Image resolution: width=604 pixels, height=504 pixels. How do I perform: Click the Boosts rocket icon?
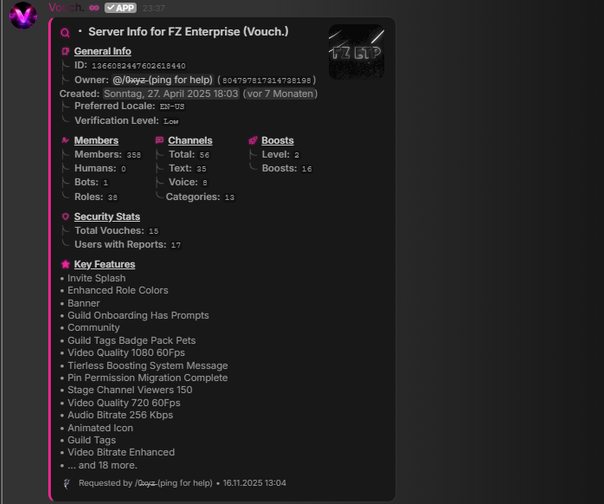(253, 141)
